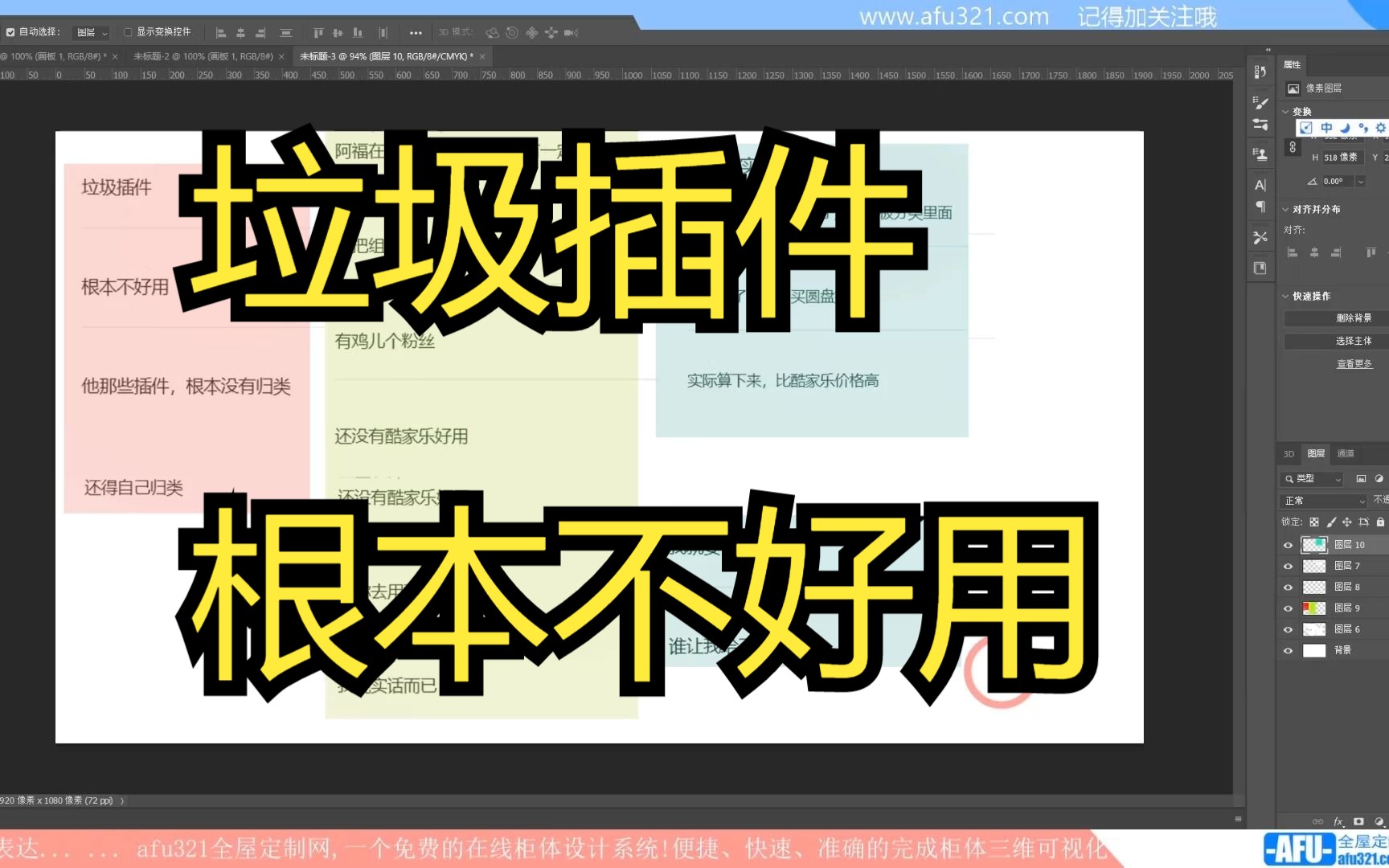Hide layer 图层 8 via its eye icon

[1288, 588]
